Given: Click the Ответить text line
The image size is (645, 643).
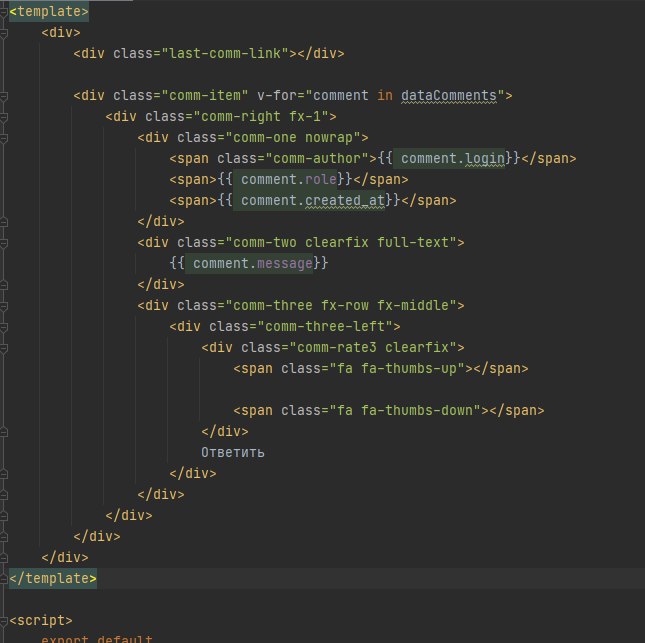Looking at the screenshot, I should [233, 453].
